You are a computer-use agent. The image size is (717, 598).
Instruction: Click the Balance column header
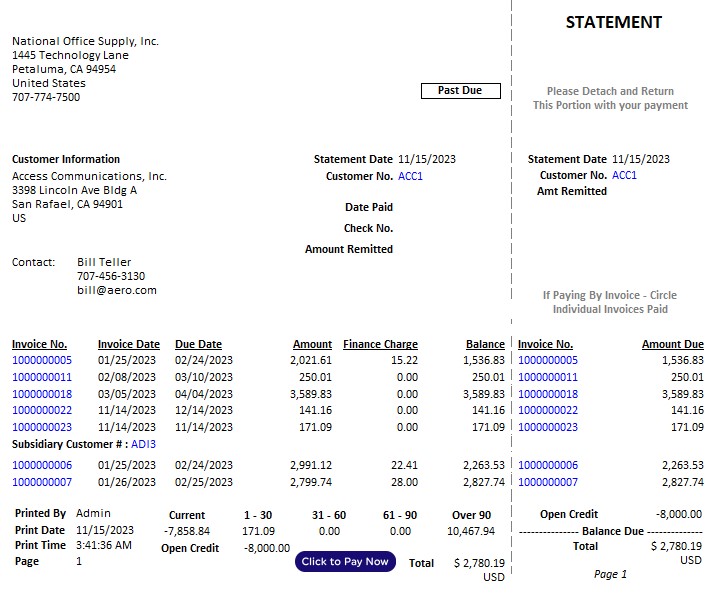pyautogui.click(x=485, y=344)
